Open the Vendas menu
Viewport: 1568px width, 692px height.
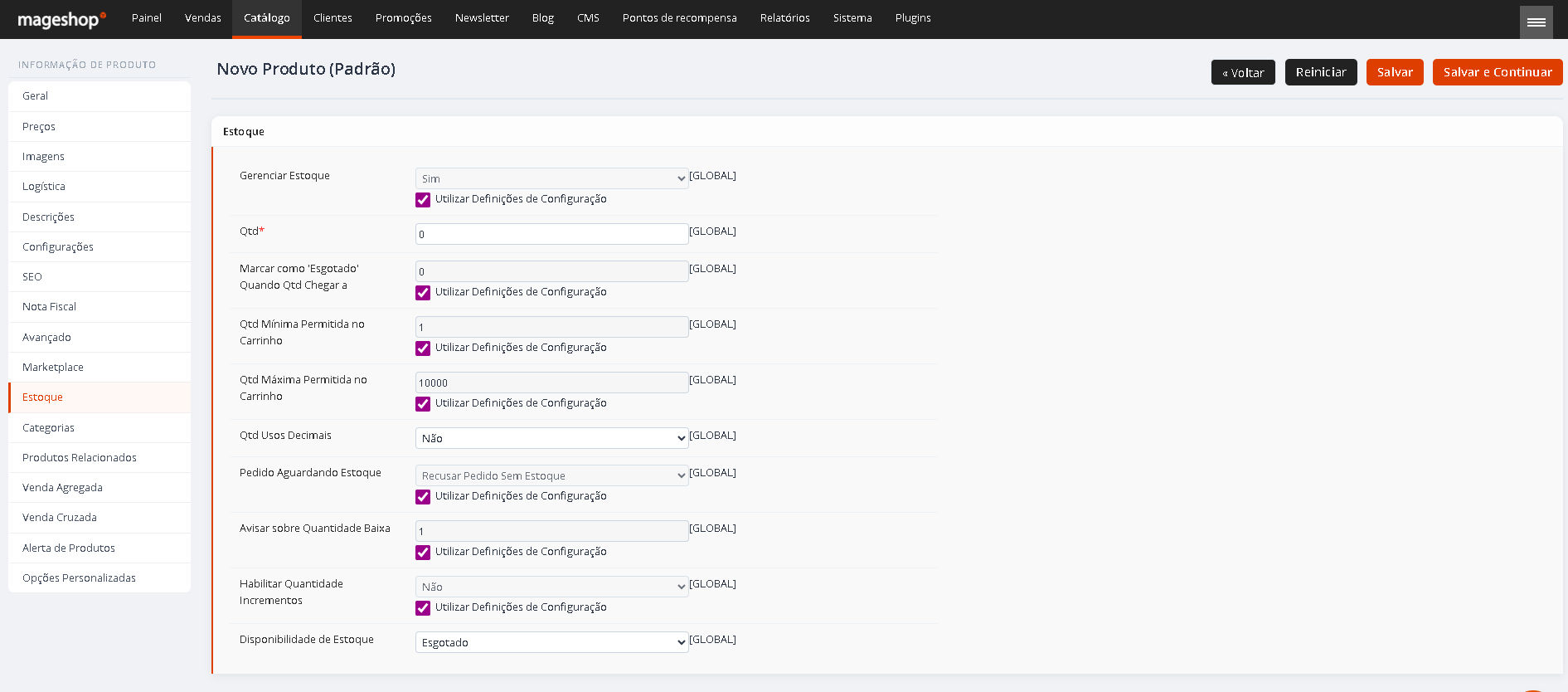point(203,18)
